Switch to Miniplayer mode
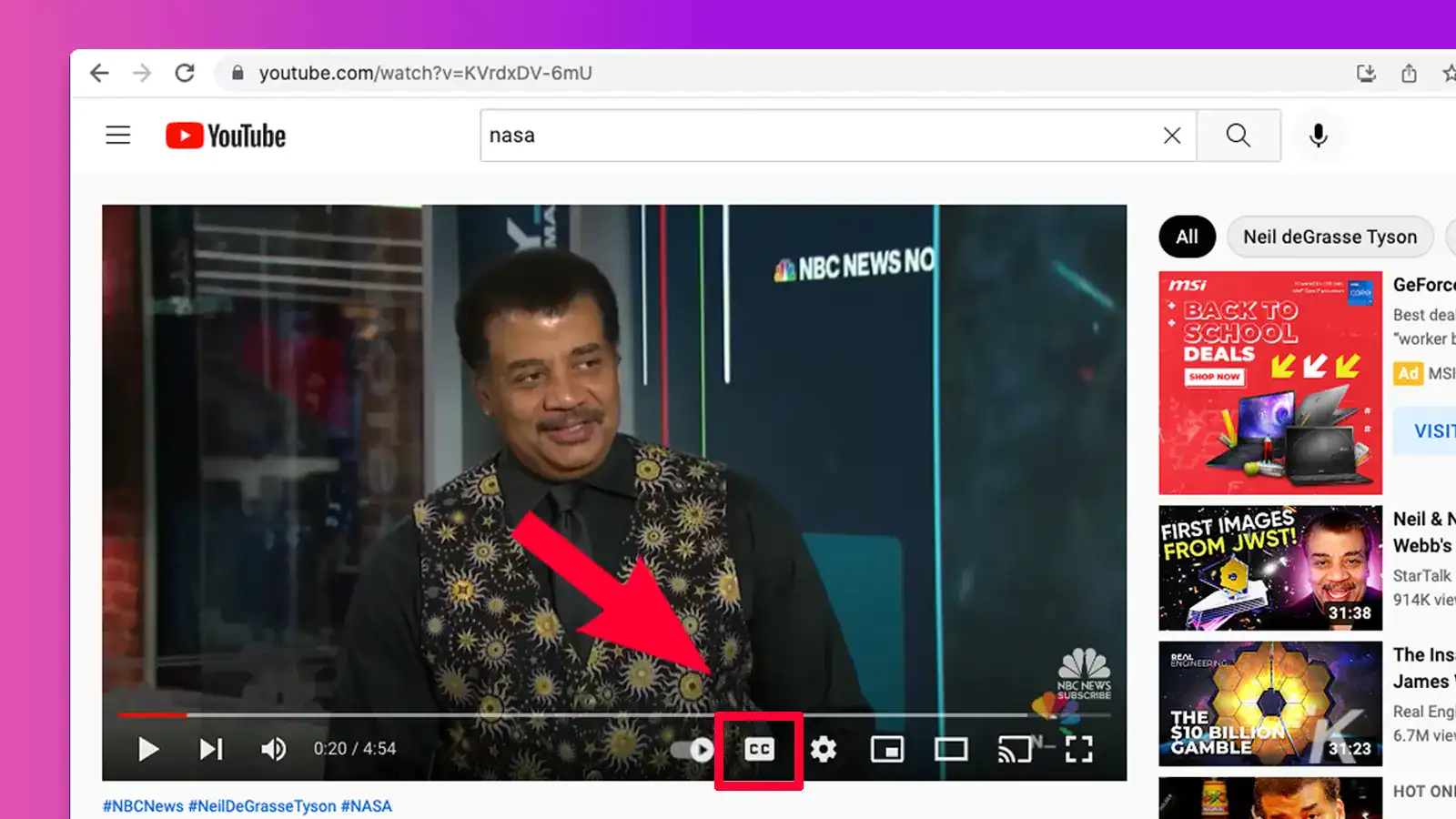 coord(887,749)
